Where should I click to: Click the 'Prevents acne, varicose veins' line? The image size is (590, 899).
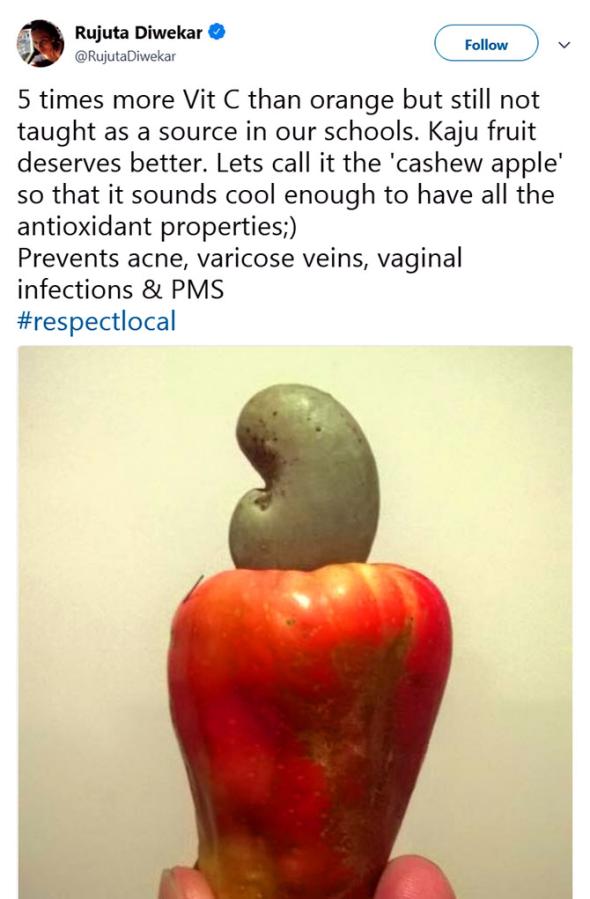coord(240,259)
